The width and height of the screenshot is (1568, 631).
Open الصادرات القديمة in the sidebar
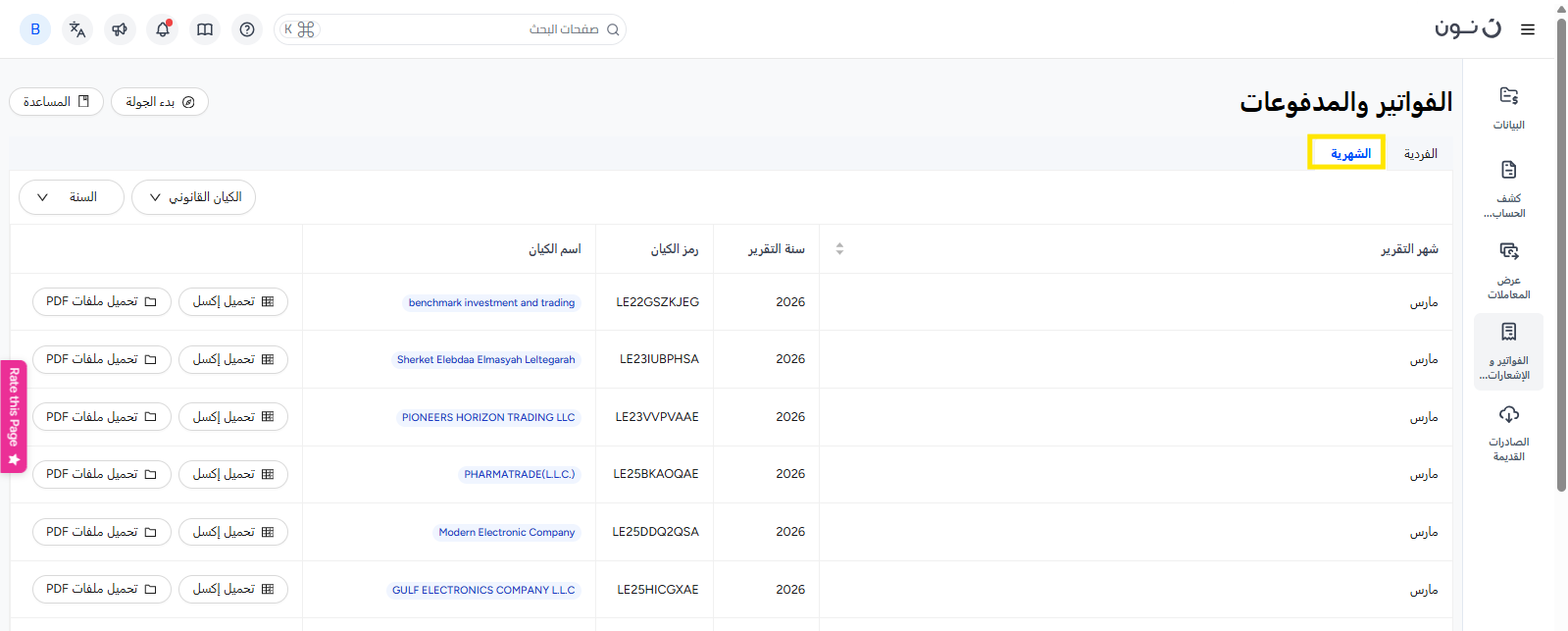click(1508, 432)
